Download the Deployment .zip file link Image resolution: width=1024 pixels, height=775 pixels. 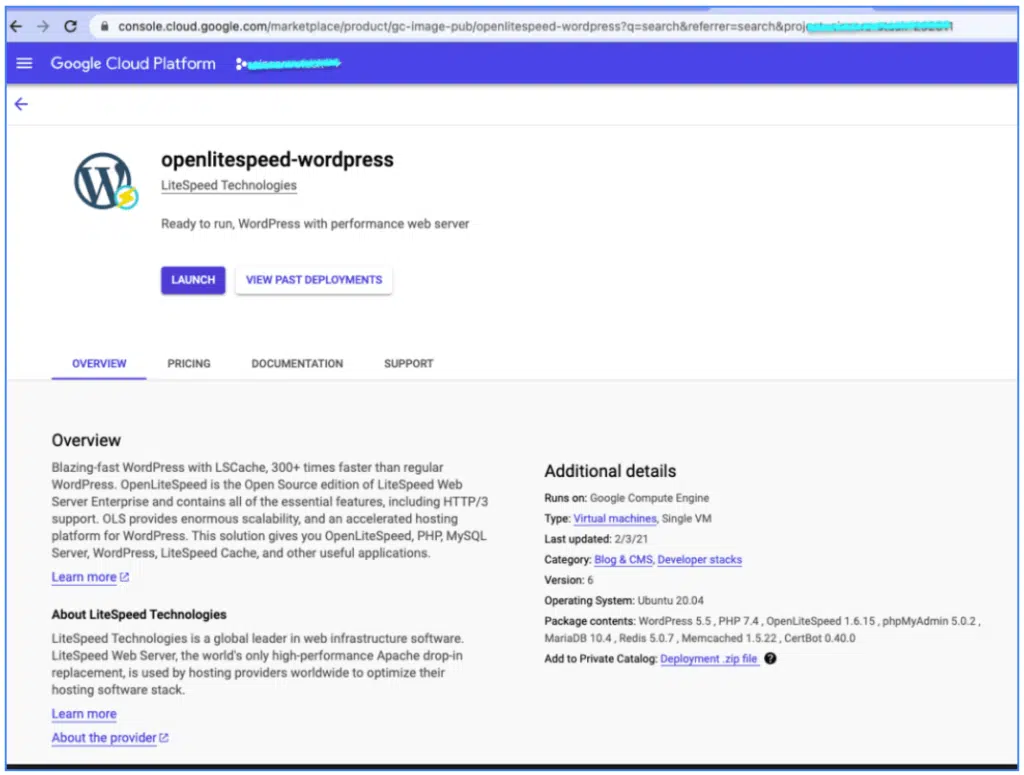(709, 659)
